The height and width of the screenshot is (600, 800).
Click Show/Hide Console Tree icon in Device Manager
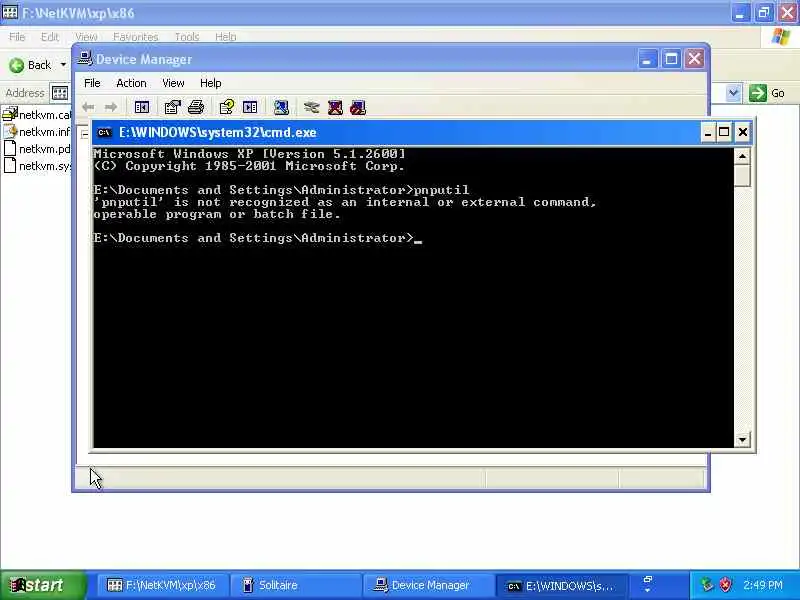coord(142,107)
